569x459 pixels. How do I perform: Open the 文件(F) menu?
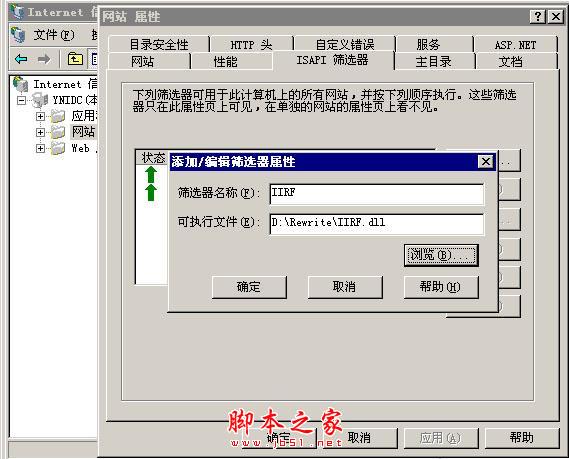pyautogui.click(x=54, y=35)
